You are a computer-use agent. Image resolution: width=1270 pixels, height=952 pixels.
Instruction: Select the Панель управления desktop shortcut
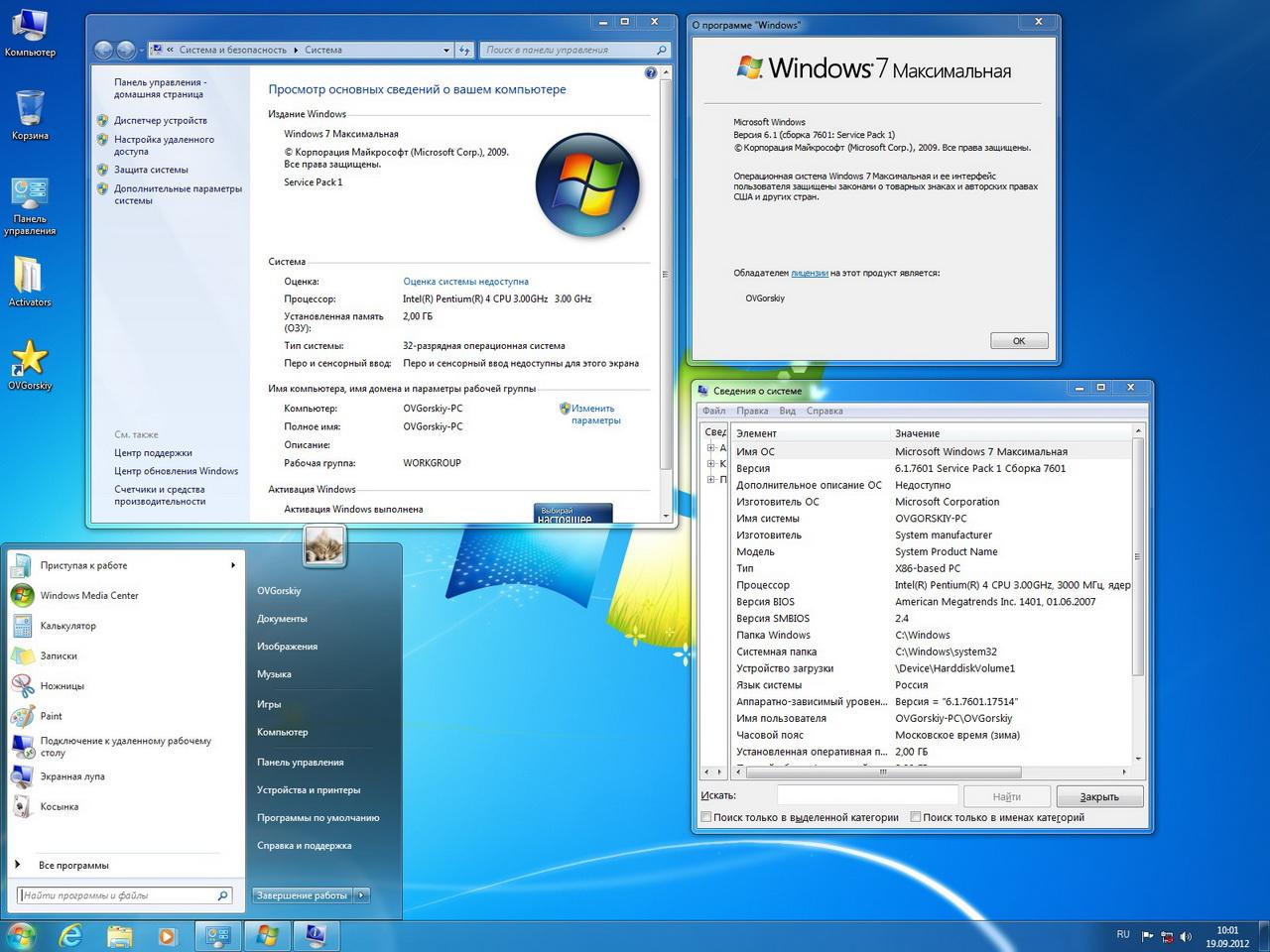point(30,206)
